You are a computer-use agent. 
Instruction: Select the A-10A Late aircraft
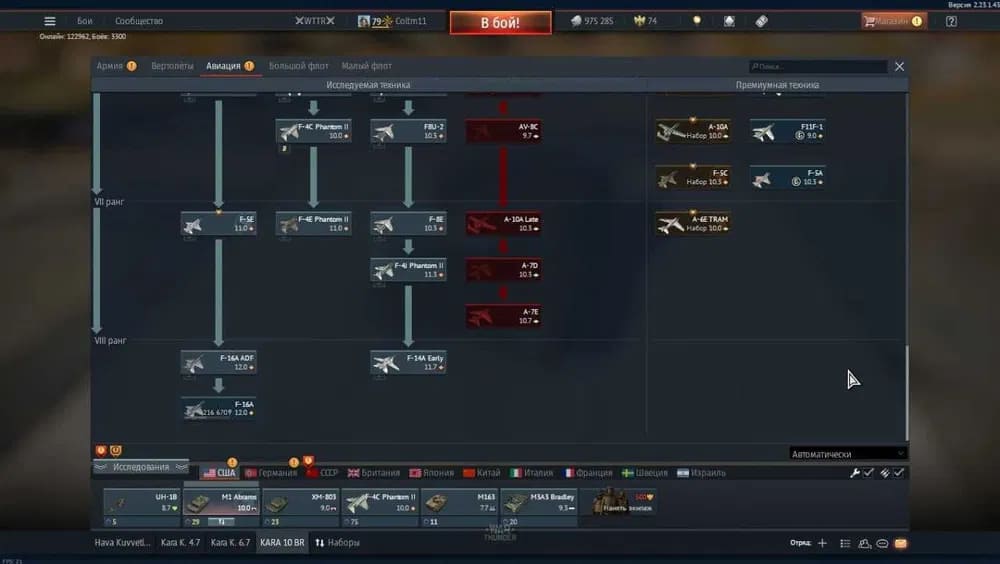tap(503, 224)
